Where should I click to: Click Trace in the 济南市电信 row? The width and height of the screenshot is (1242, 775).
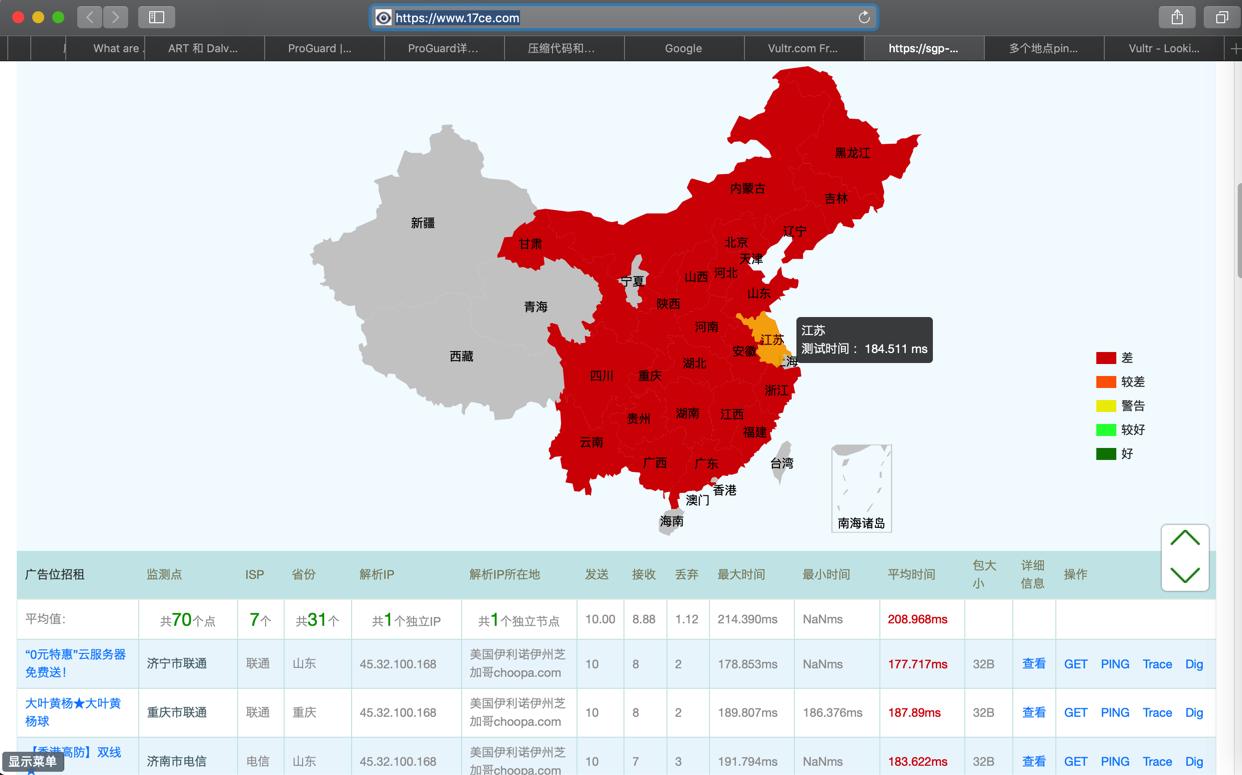tap(1157, 762)
